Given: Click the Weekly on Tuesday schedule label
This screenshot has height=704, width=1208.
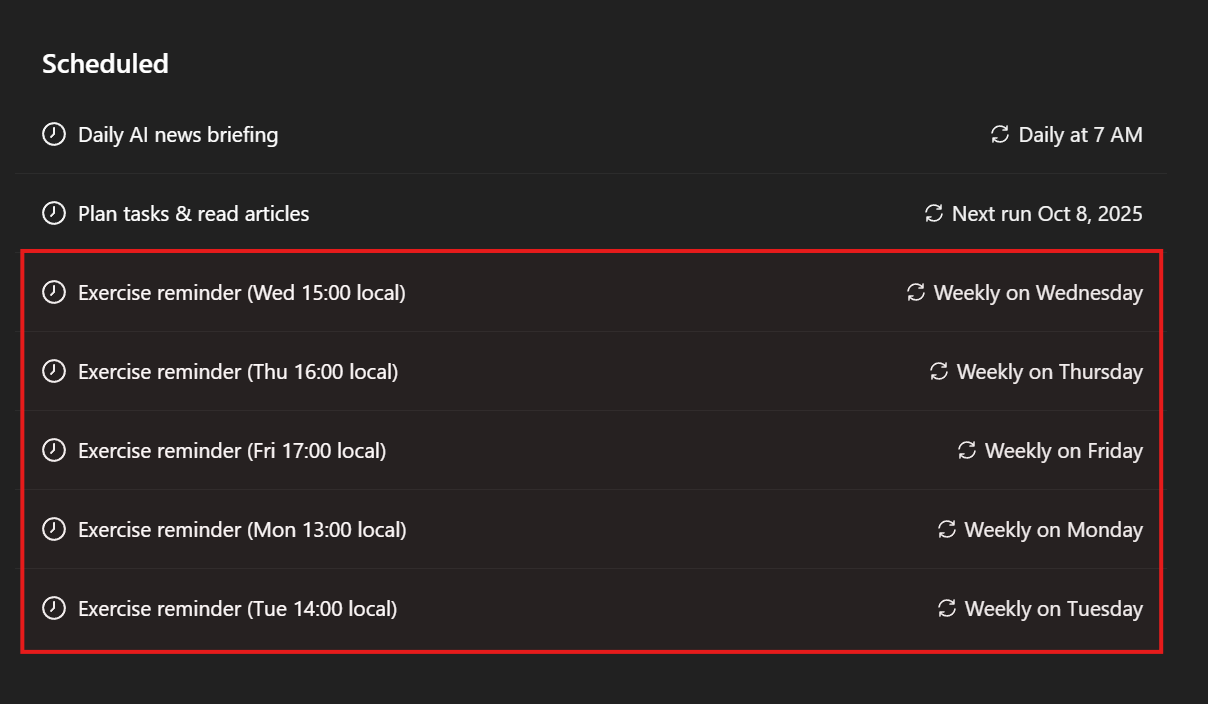Looking at the screenshot, I should coord(1053,608).
